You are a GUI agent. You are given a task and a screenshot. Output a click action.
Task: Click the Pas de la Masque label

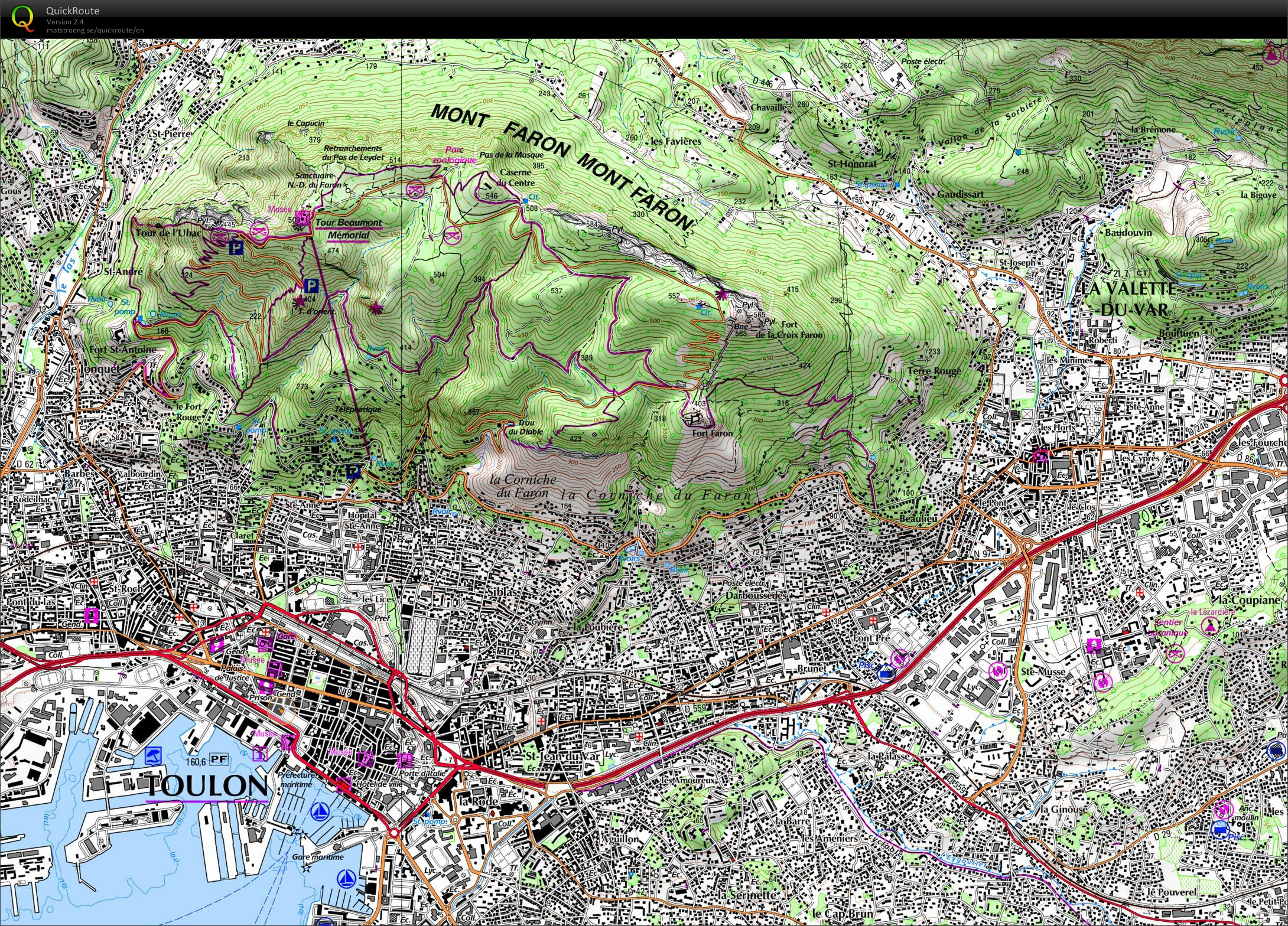(x=512, y=155)
